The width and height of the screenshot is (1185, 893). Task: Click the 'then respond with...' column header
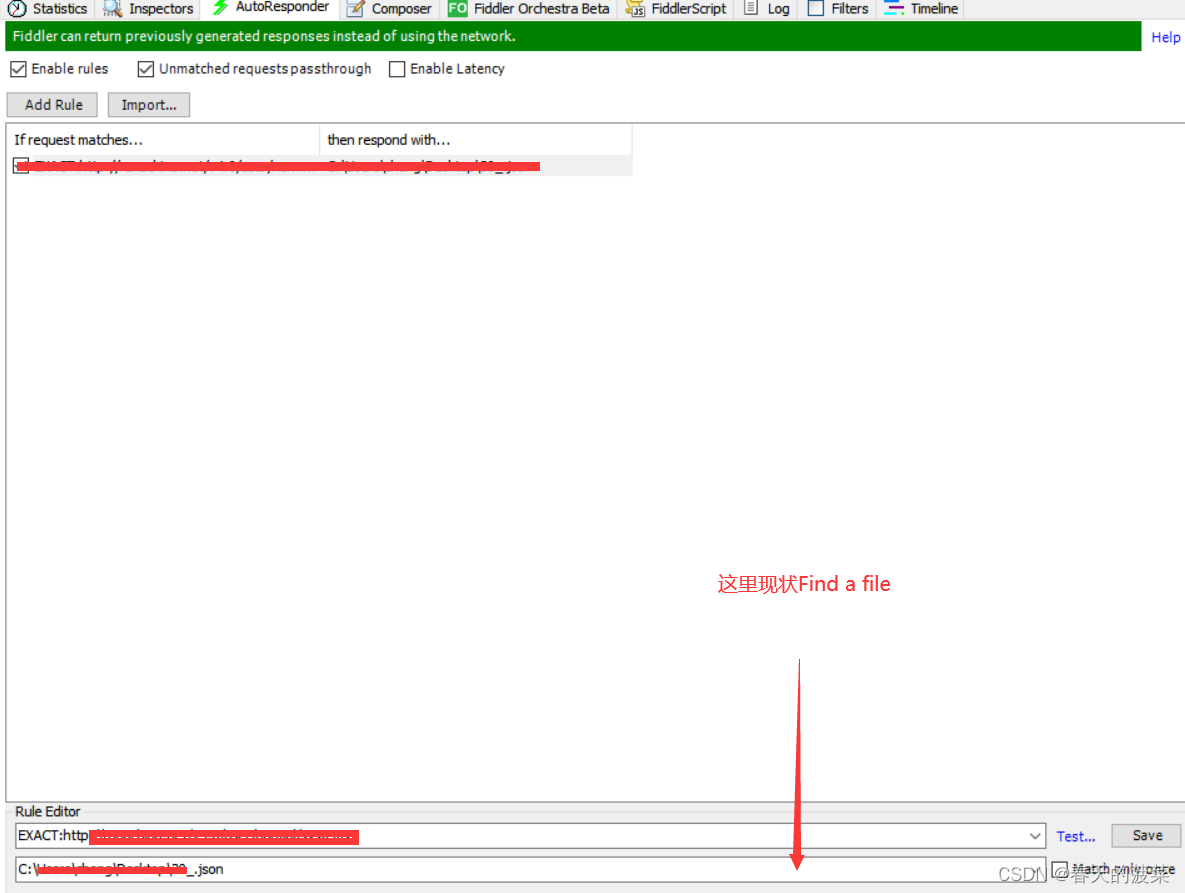[x=475, y=140]
